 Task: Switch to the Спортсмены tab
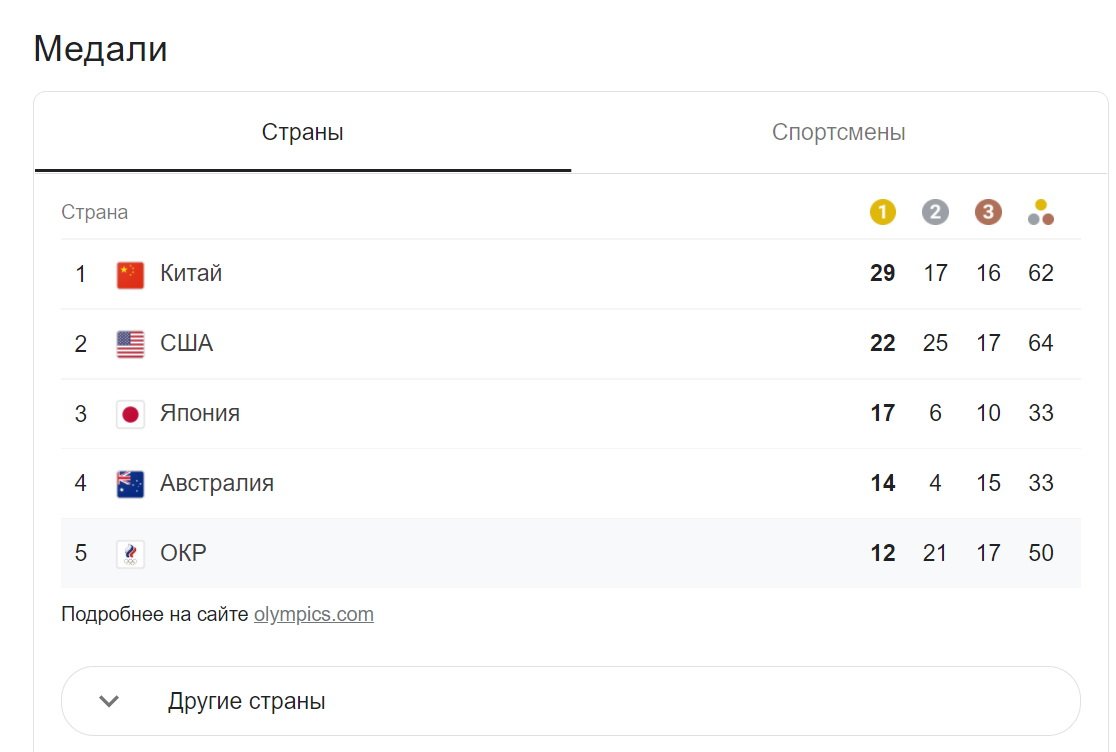(838, 133)
